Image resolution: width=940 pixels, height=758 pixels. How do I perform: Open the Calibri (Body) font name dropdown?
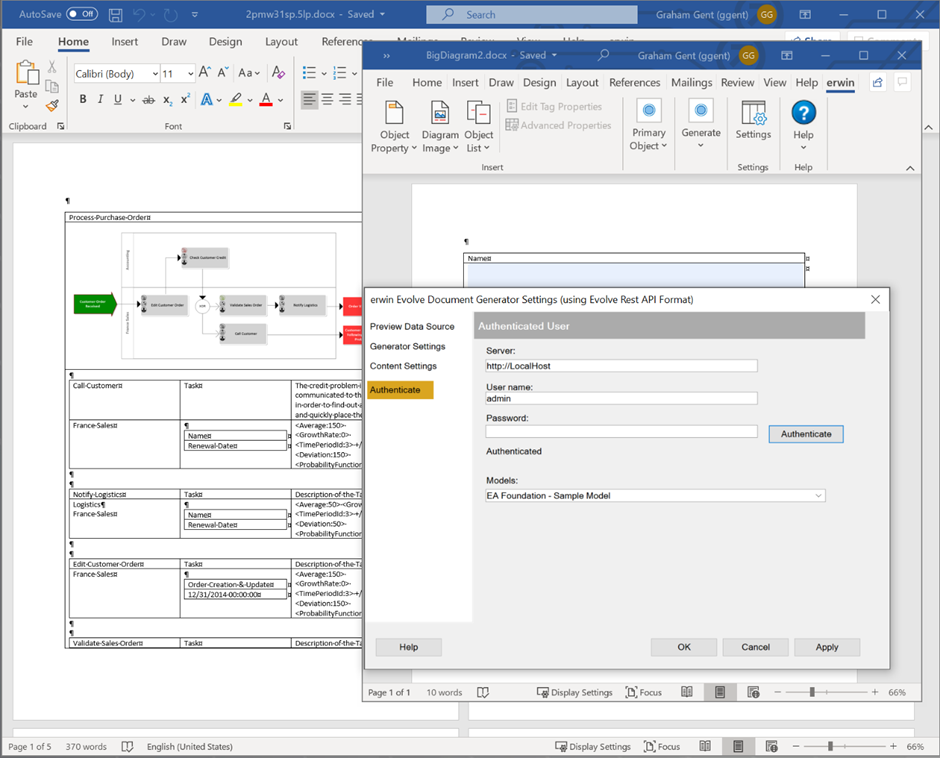pyautogui.click(x=155, y=74)
